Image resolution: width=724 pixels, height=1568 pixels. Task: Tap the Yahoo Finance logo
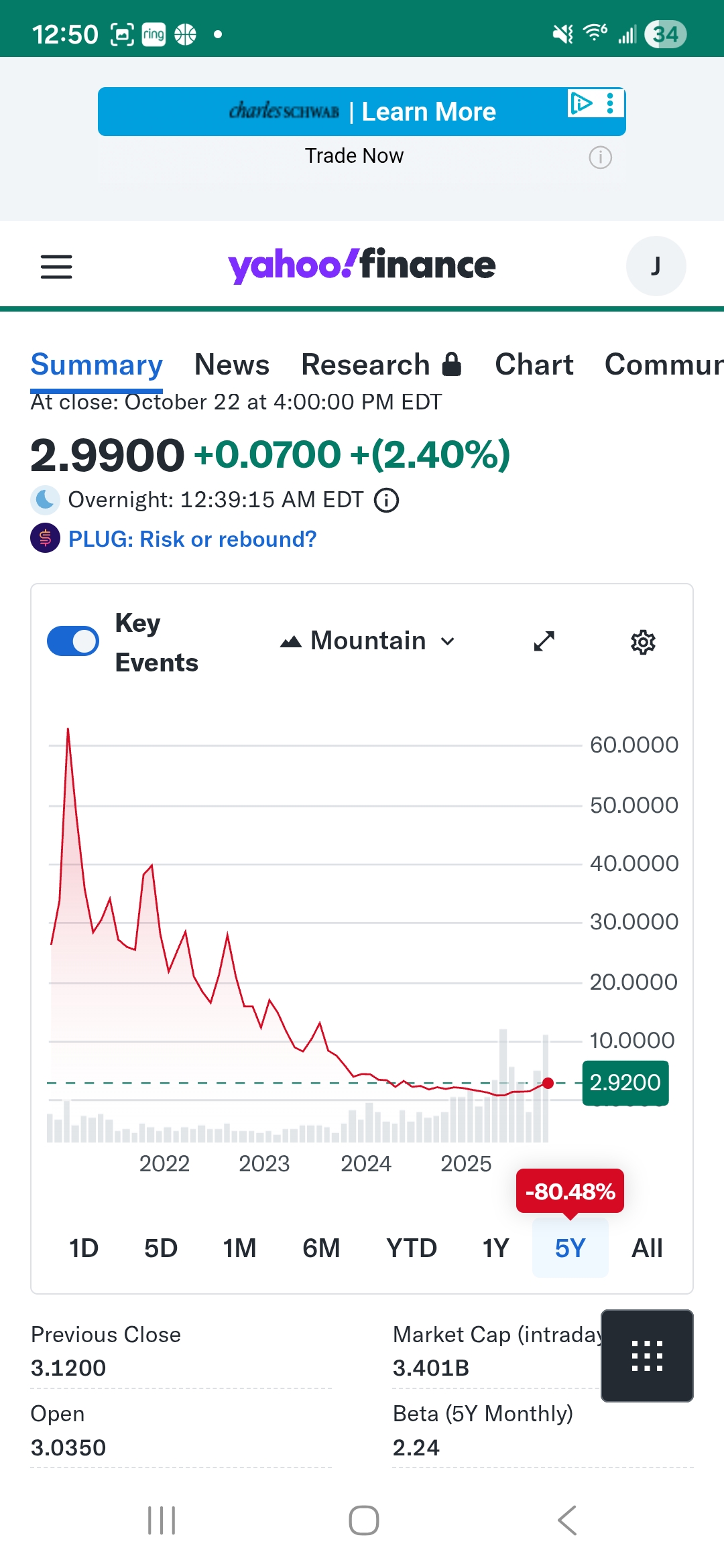point(362,265)
